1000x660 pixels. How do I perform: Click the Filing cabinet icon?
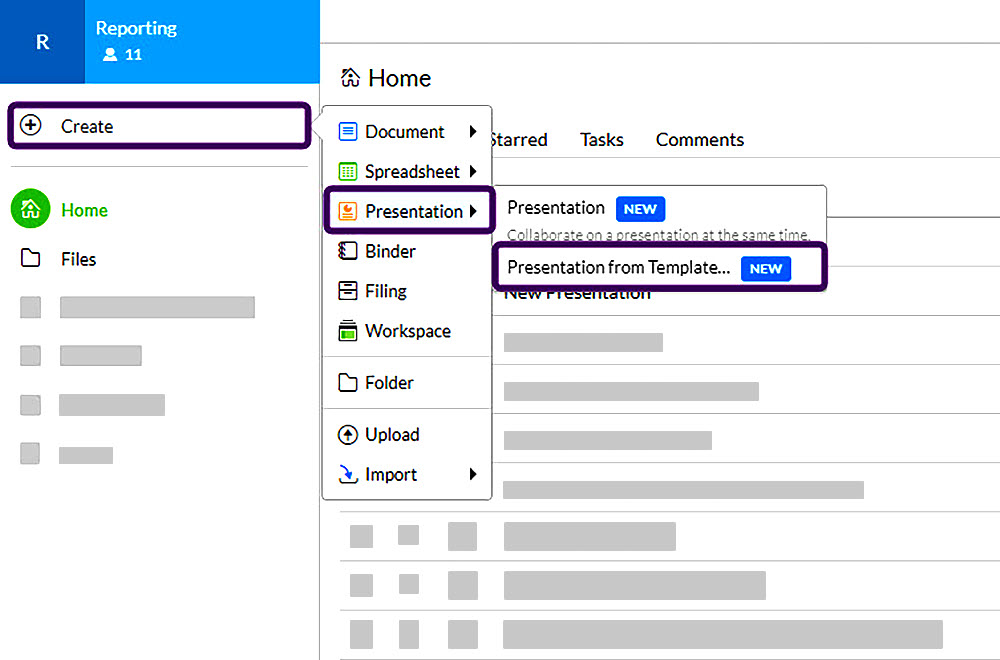click(348, 291)
